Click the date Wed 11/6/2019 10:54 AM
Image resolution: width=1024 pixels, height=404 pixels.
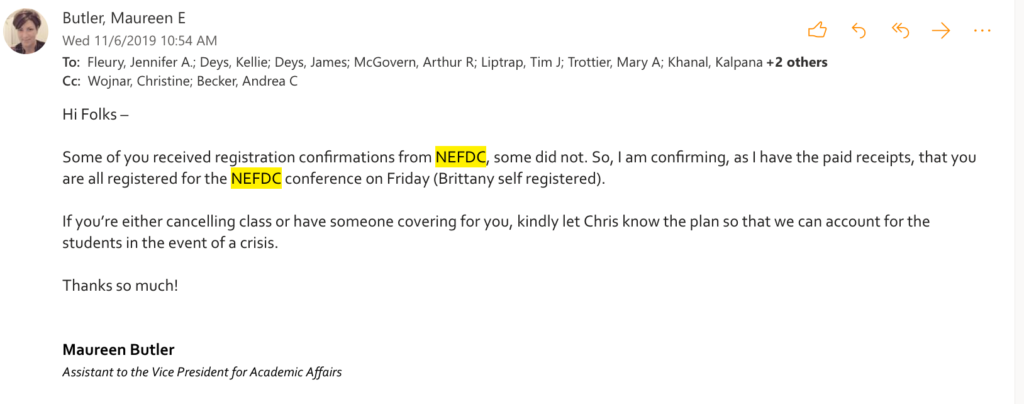pyautogui.click(x=139, y=41)
